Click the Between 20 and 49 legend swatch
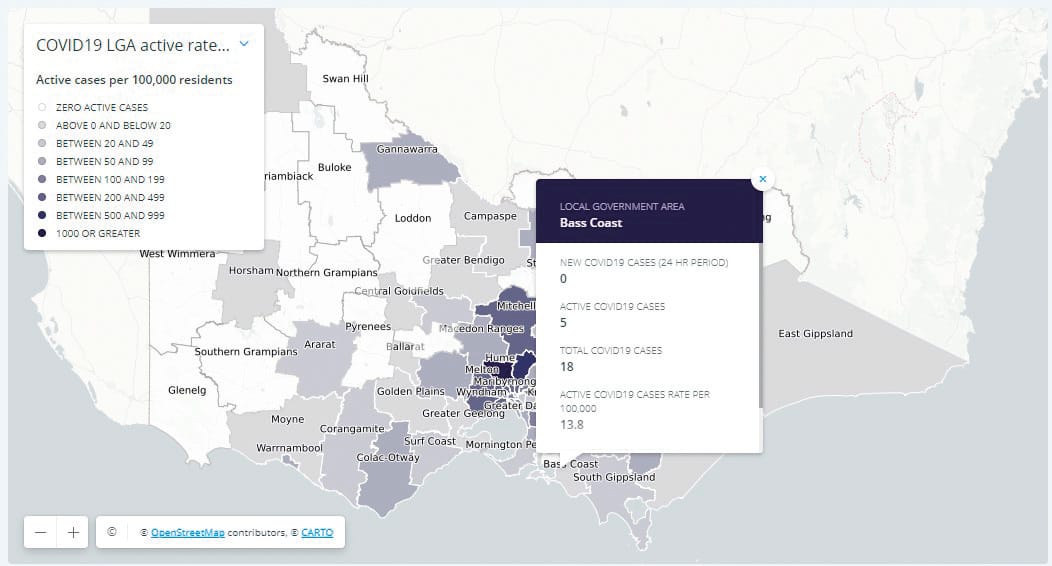 tap(42, 144)
